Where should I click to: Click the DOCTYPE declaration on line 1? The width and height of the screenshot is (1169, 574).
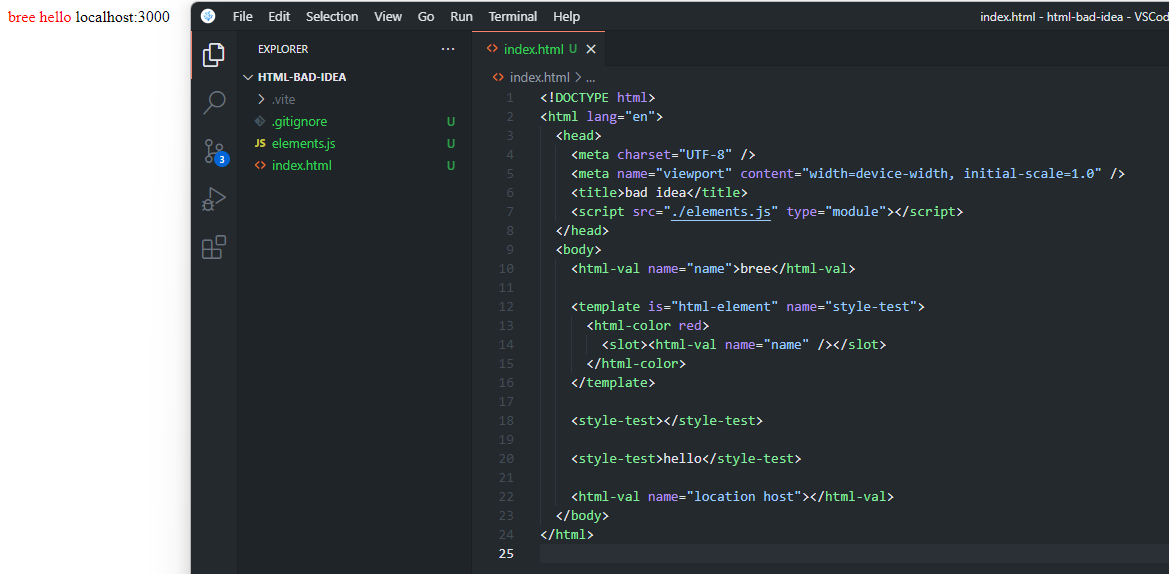[598, 98]
